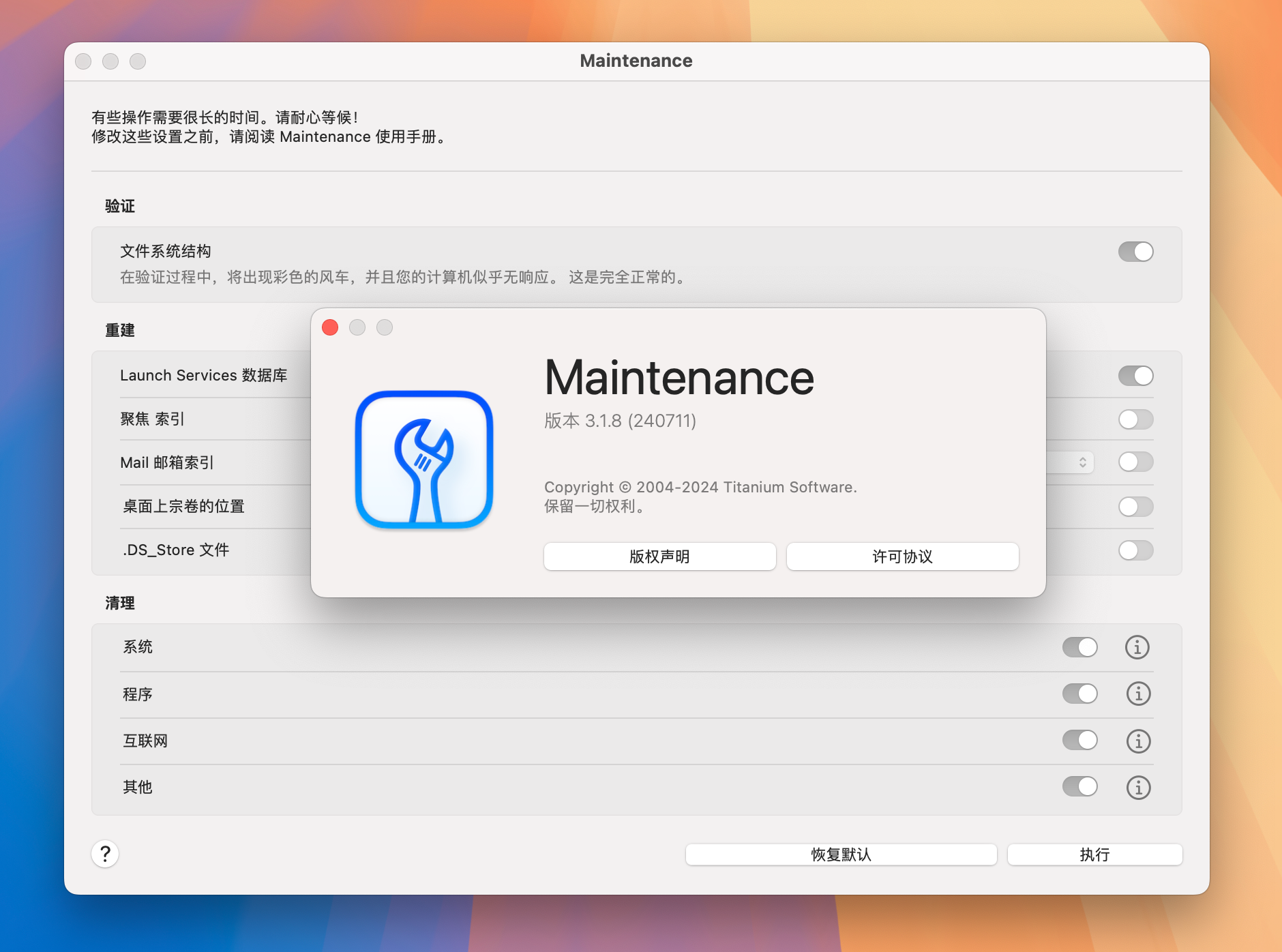1282x952 pixels.
Task: Click the 重建 section heading
Action: (120, 330)
